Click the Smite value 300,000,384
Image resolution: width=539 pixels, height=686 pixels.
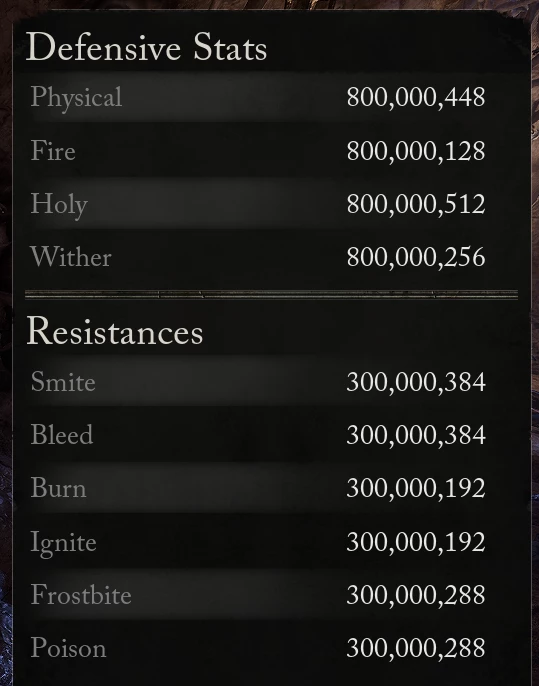click(416, 382)
